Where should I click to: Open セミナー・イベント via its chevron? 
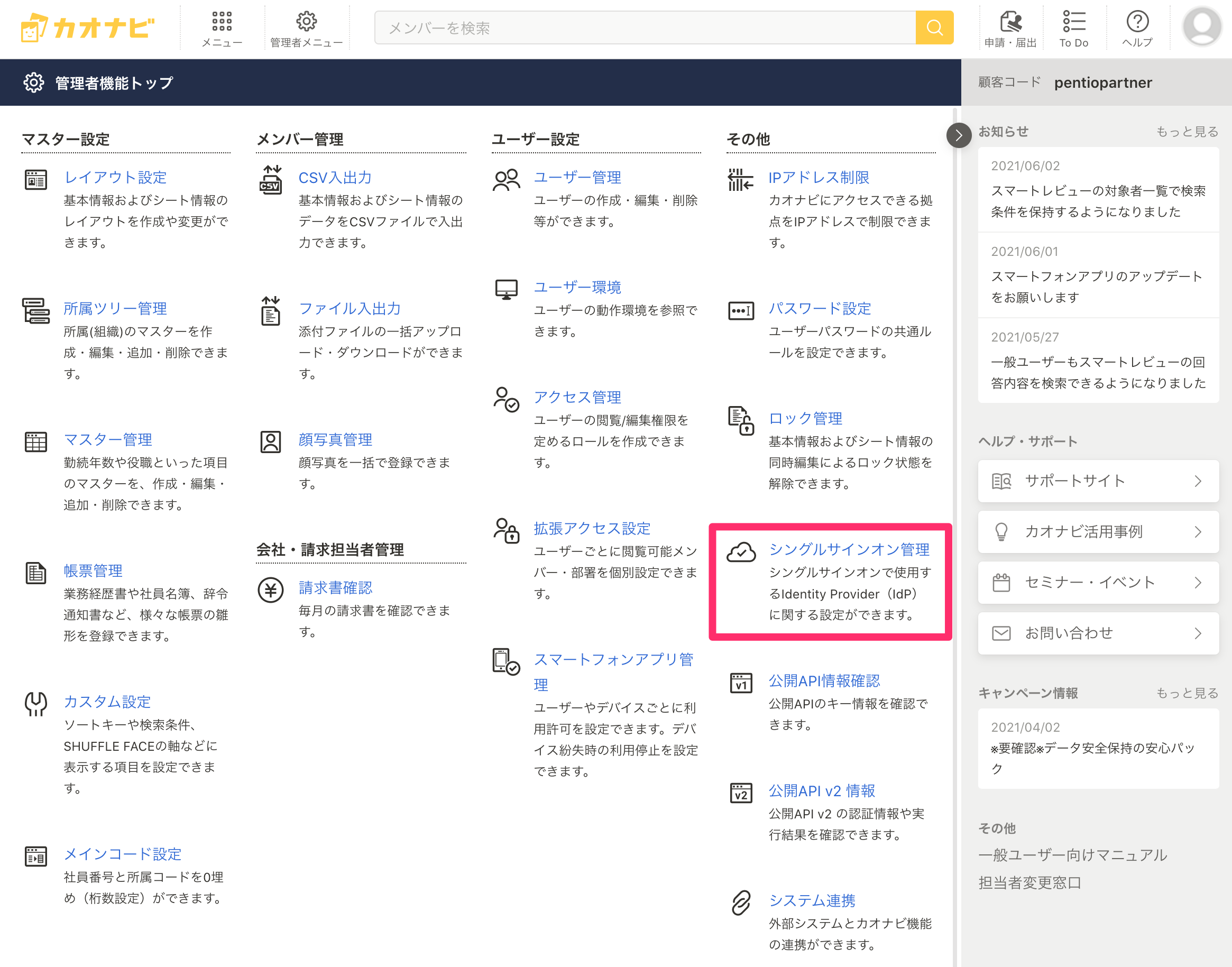tap(1198, 583)
